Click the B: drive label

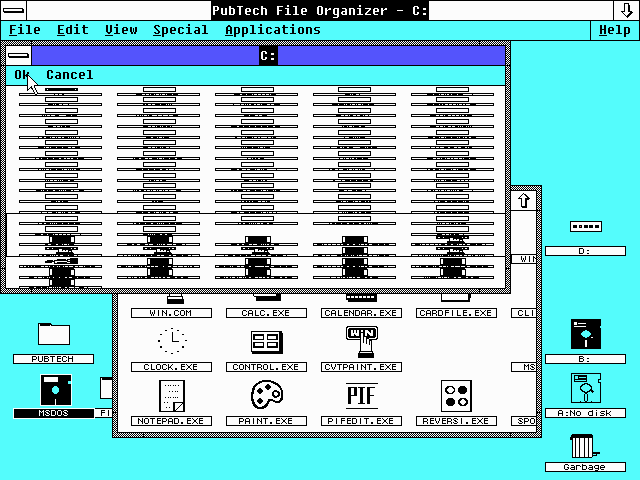coord(585,359)
